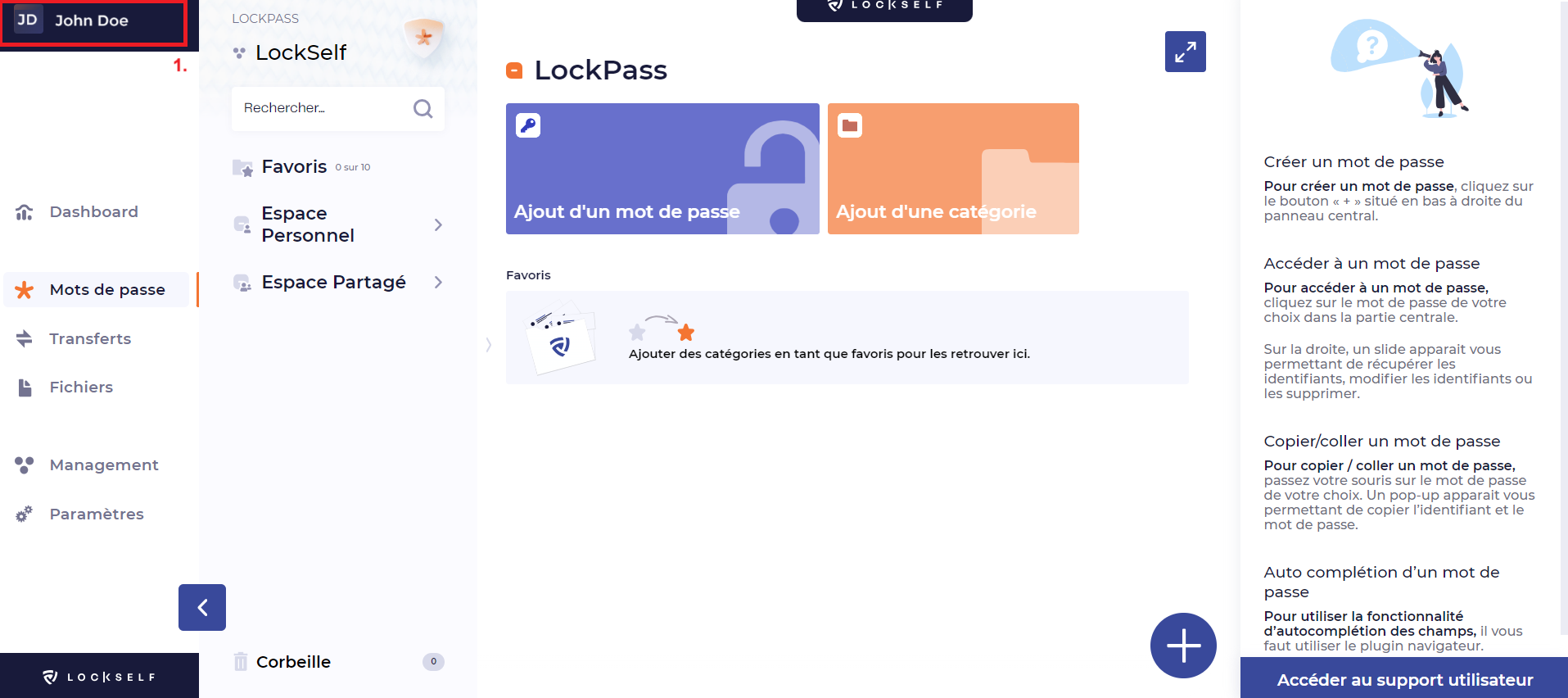The height and width of the screenshot is (698, 1568).
Task: Click the expand fullscreen arrows icon
Action: coord(1185,52)
